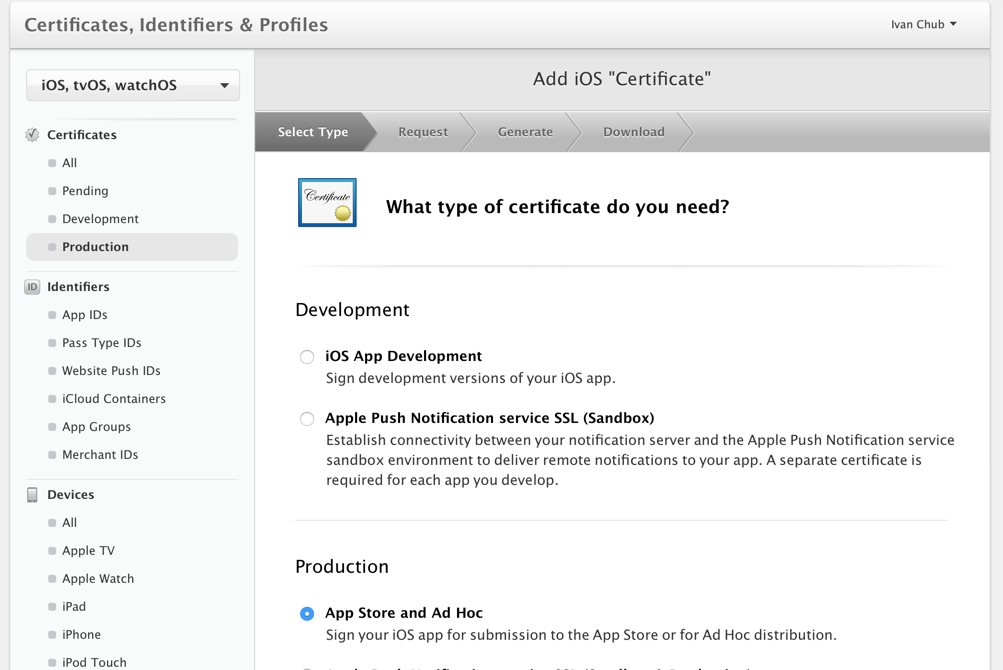Open iPad devices
This screenshot has width=1003, height=670.
pyautogui.click(x=74, y=607)
